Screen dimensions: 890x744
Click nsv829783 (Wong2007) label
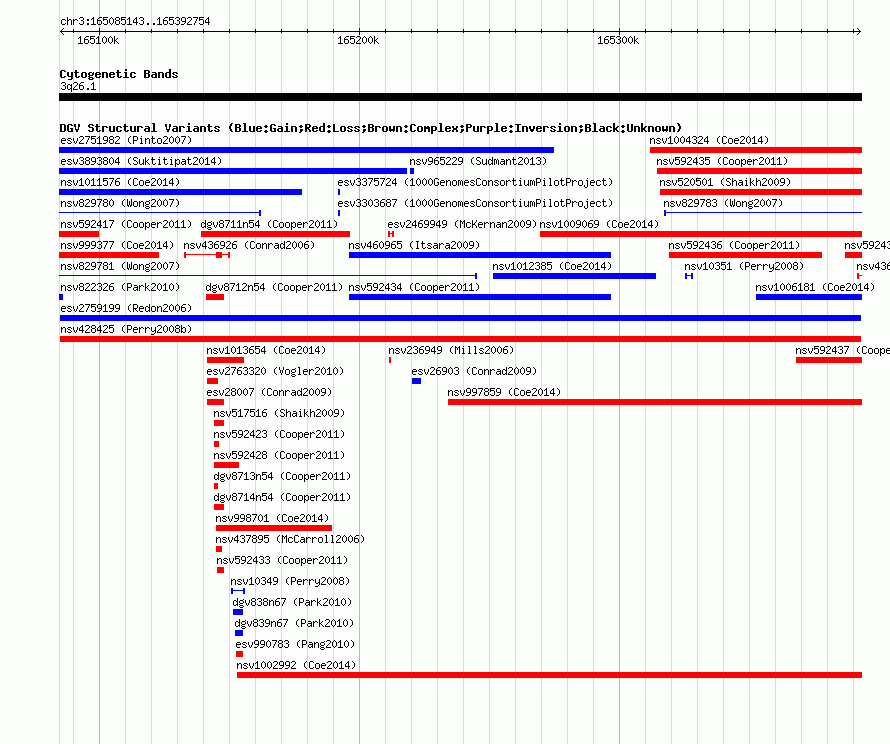(x=723, y=203)
